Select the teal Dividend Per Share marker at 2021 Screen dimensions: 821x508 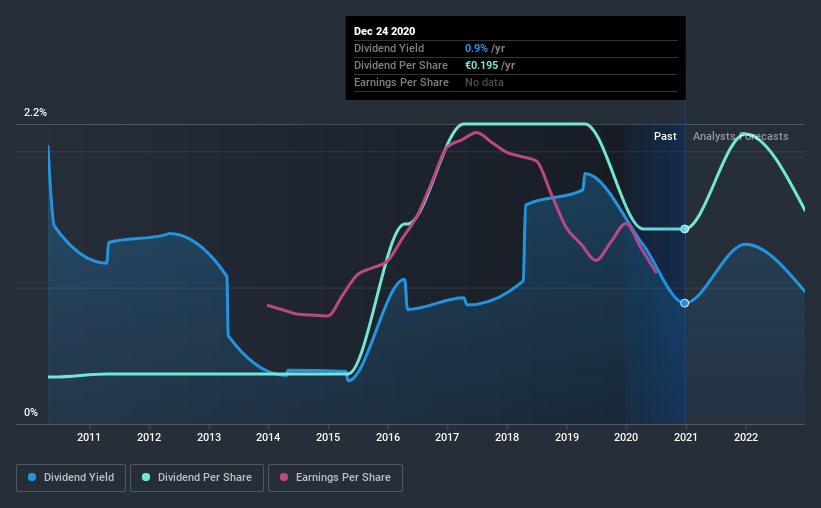click(x=684, y=229)
